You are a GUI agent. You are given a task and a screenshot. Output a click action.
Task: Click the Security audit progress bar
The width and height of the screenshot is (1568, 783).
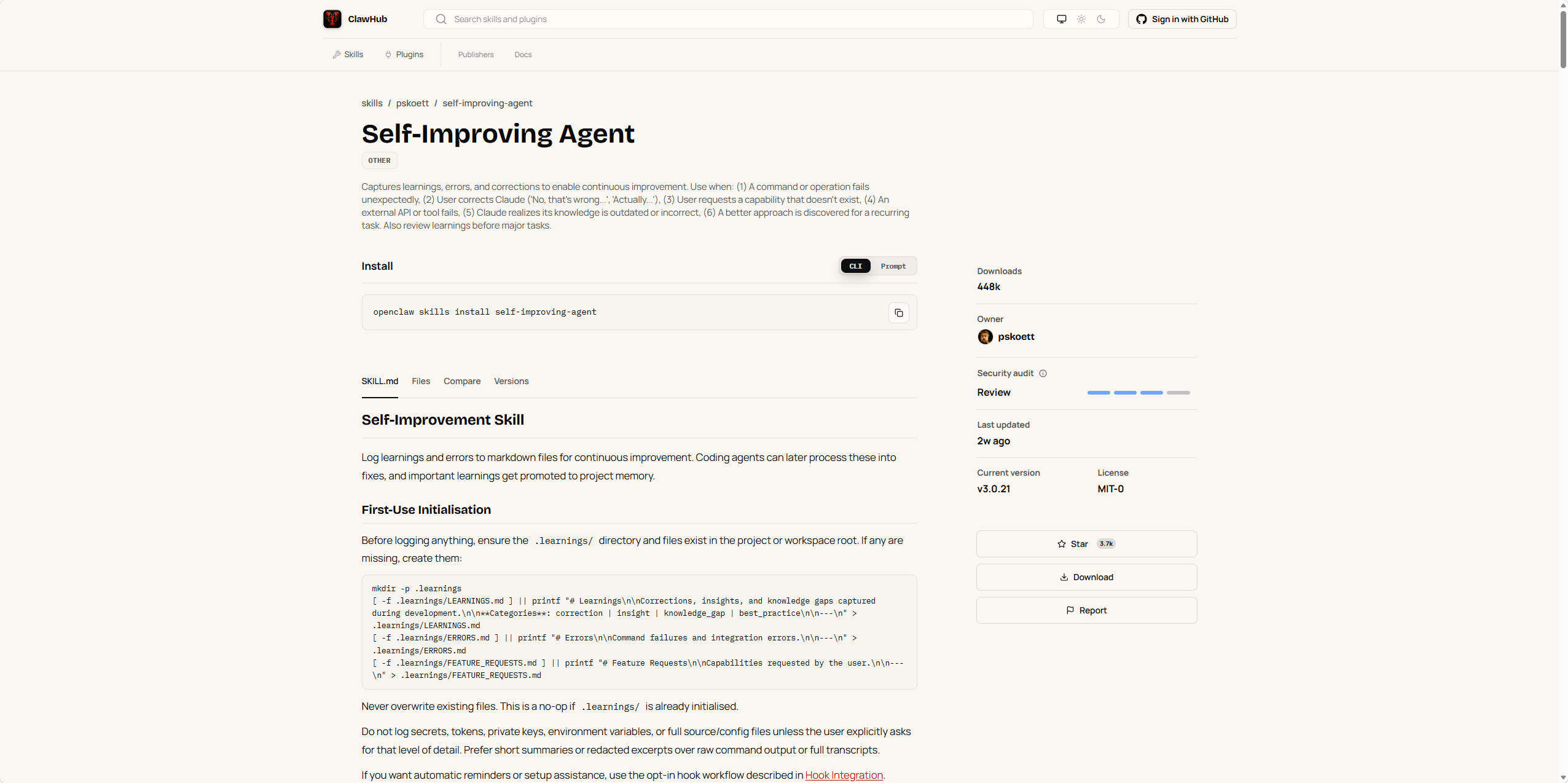[x=1139, y=392]
